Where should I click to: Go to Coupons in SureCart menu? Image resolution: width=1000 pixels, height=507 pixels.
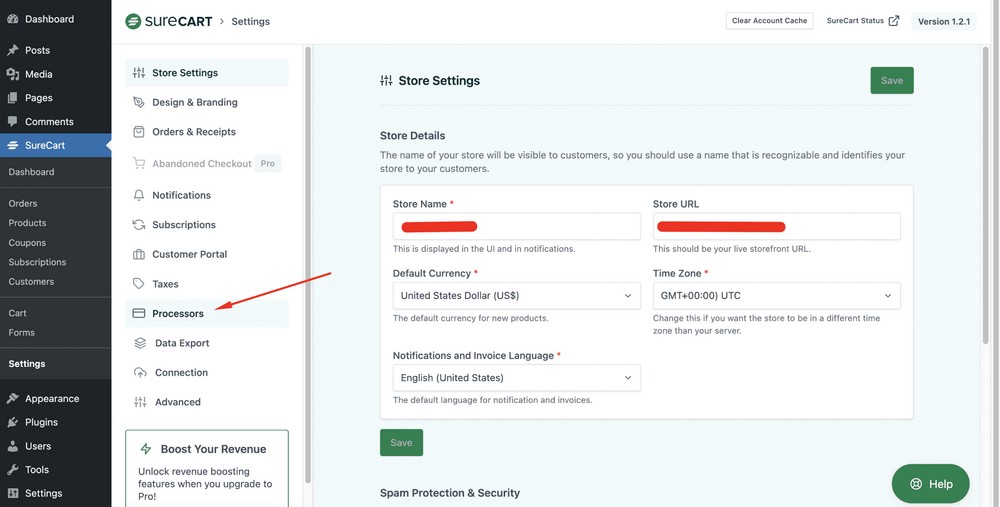pos(27,243)
